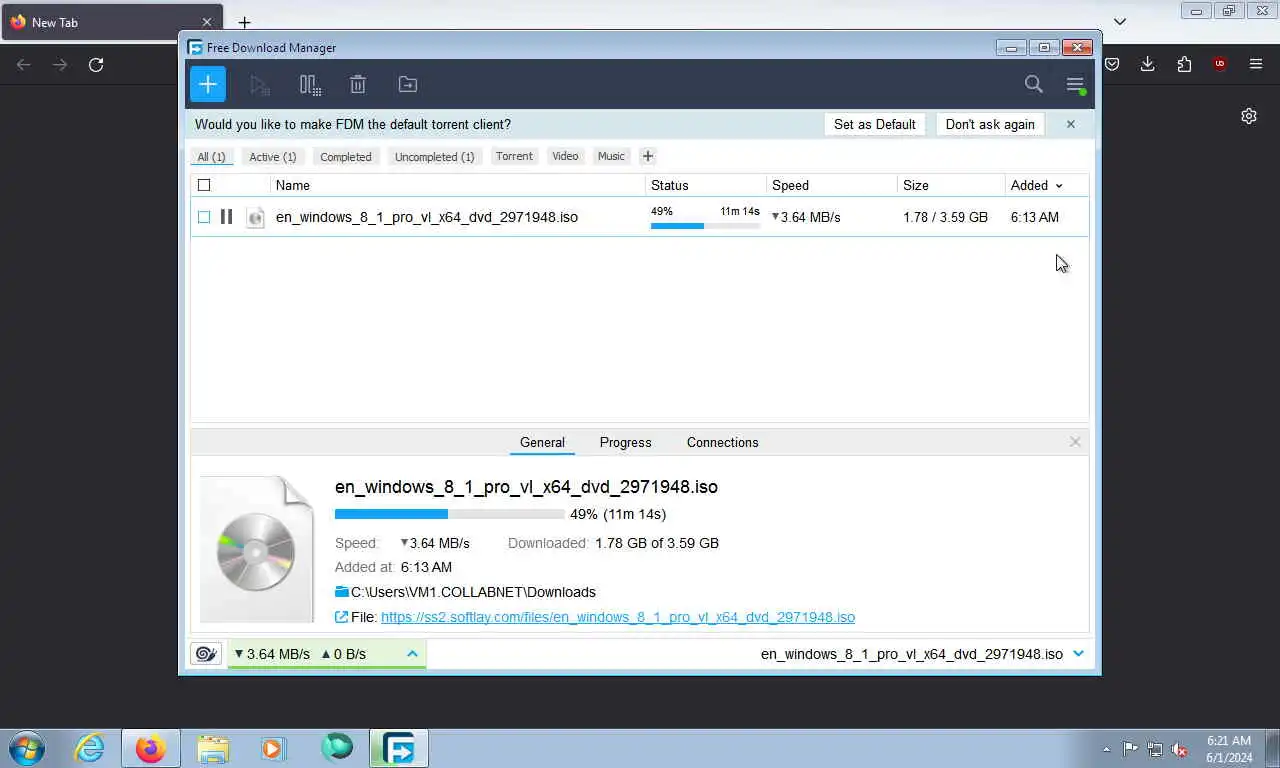Reload the Firefox page
Screen dimensions: 1280x768
(x=96, y=64)
